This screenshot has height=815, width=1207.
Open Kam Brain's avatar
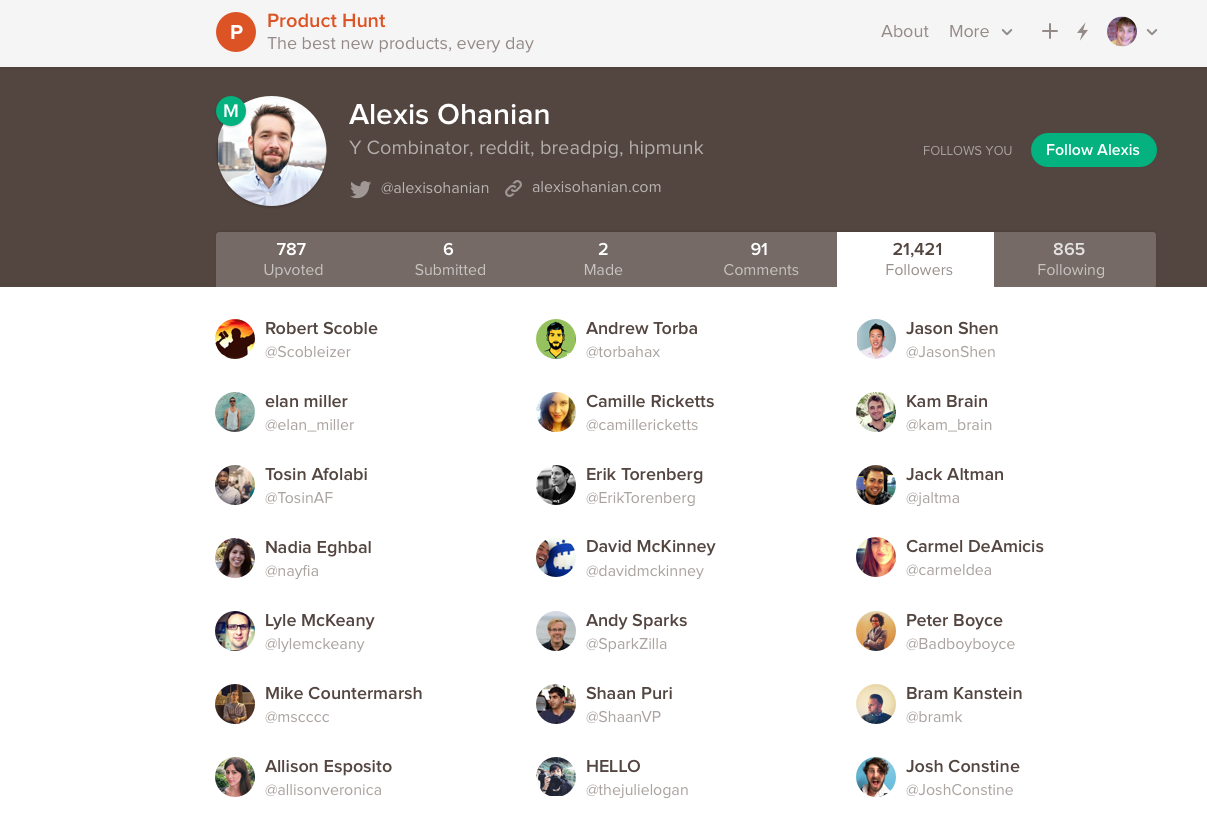[x=876, y=412]
